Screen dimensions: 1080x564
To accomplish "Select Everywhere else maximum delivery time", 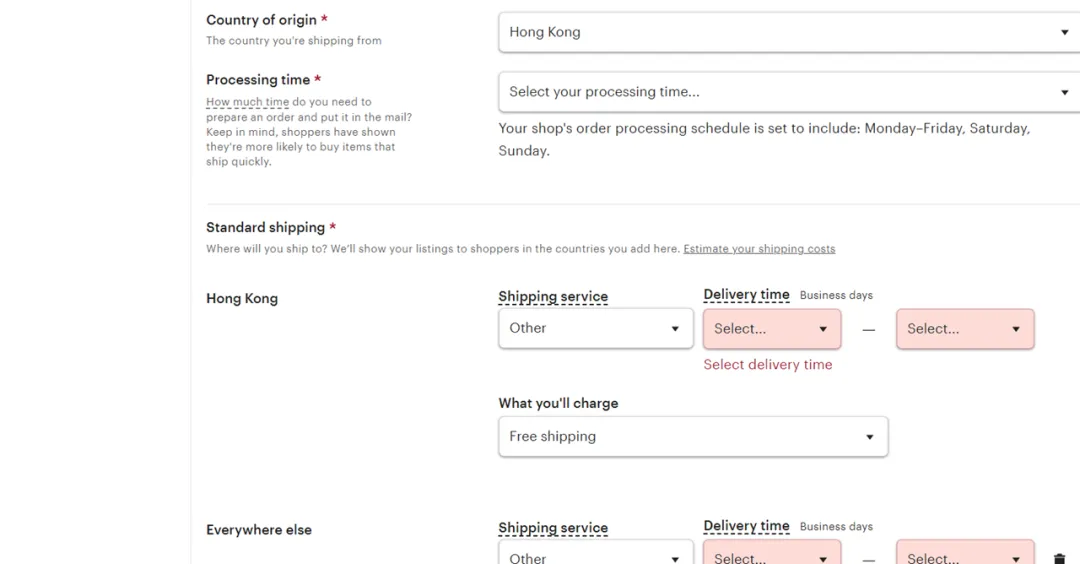I will (x=964, y=557).
